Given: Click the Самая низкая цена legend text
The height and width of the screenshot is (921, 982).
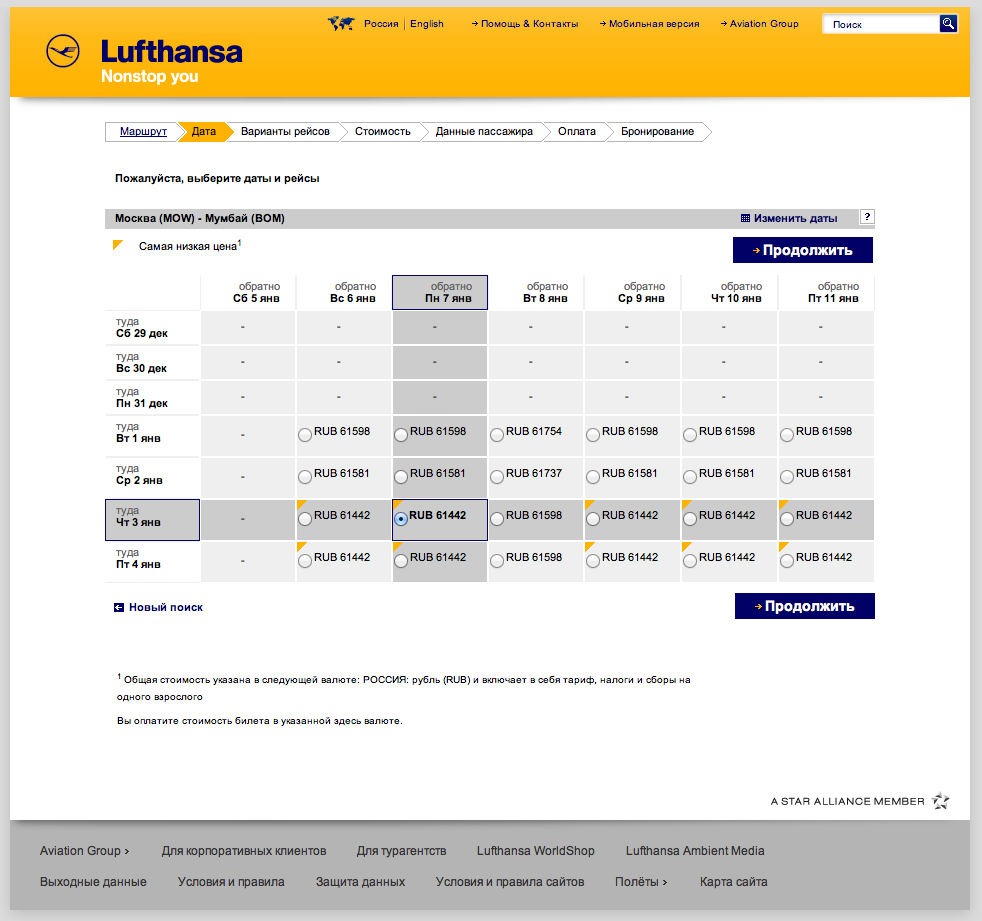Looking at the screenshot, I should pyautogui.click(x=190, y=245).
